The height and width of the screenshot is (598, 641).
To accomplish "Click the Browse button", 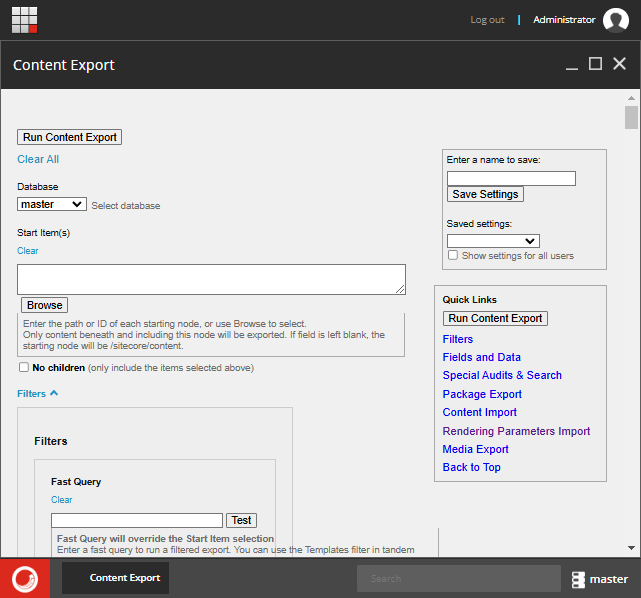I will point(44,305).
